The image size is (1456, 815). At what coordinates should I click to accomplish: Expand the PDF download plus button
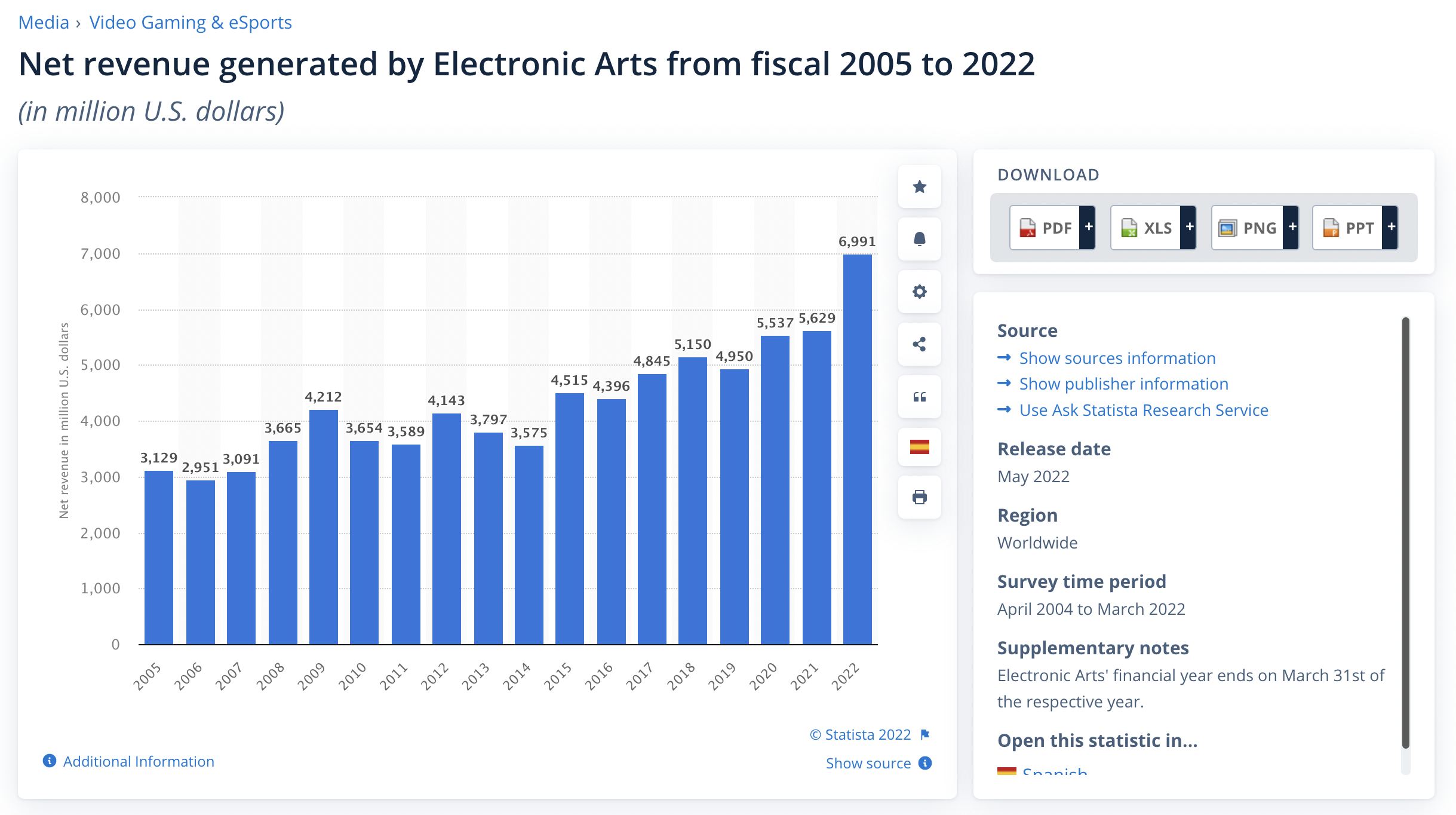1088,227
